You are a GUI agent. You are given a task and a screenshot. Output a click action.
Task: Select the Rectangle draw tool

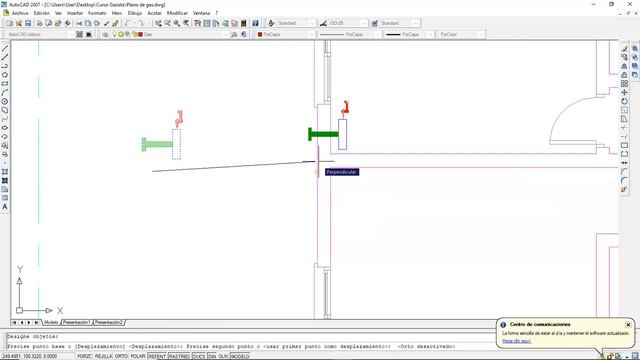pyautogui.click(x=5, y=84)
